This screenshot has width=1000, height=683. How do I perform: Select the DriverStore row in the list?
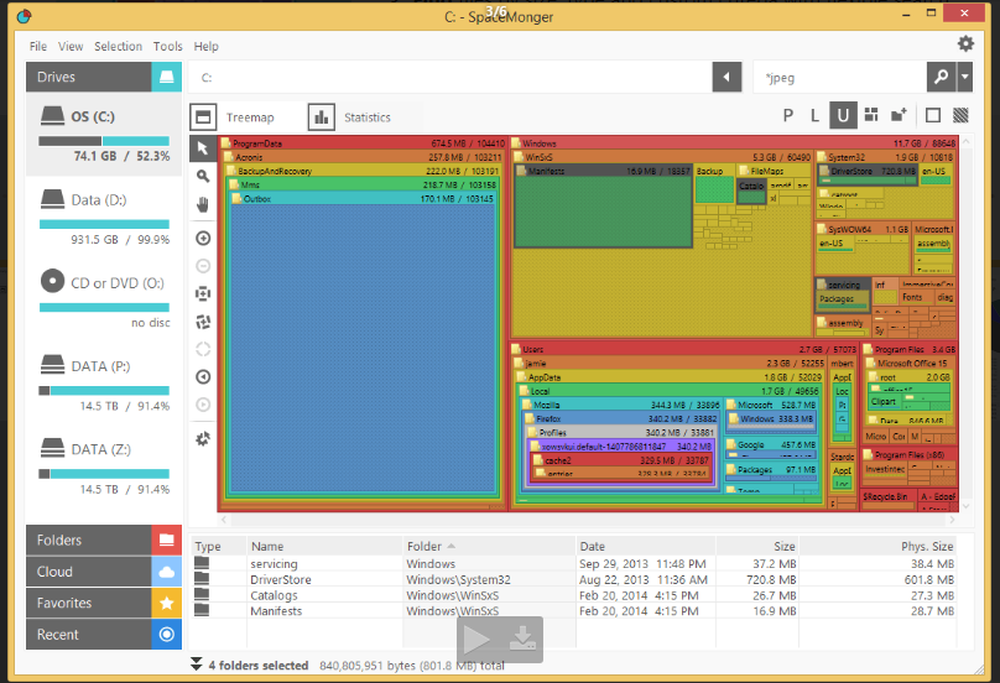coord(573,579)
